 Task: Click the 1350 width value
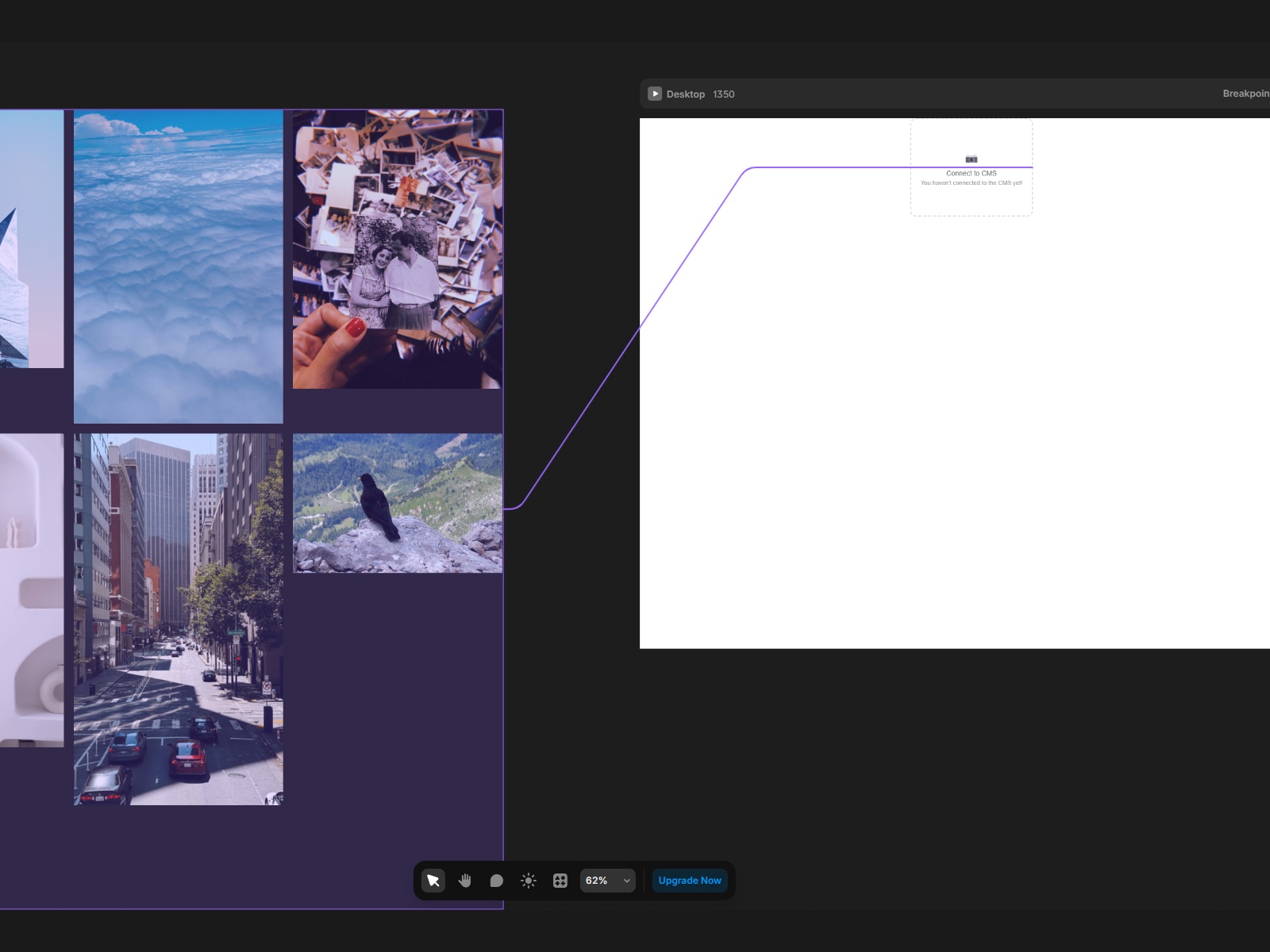point(724,94)
